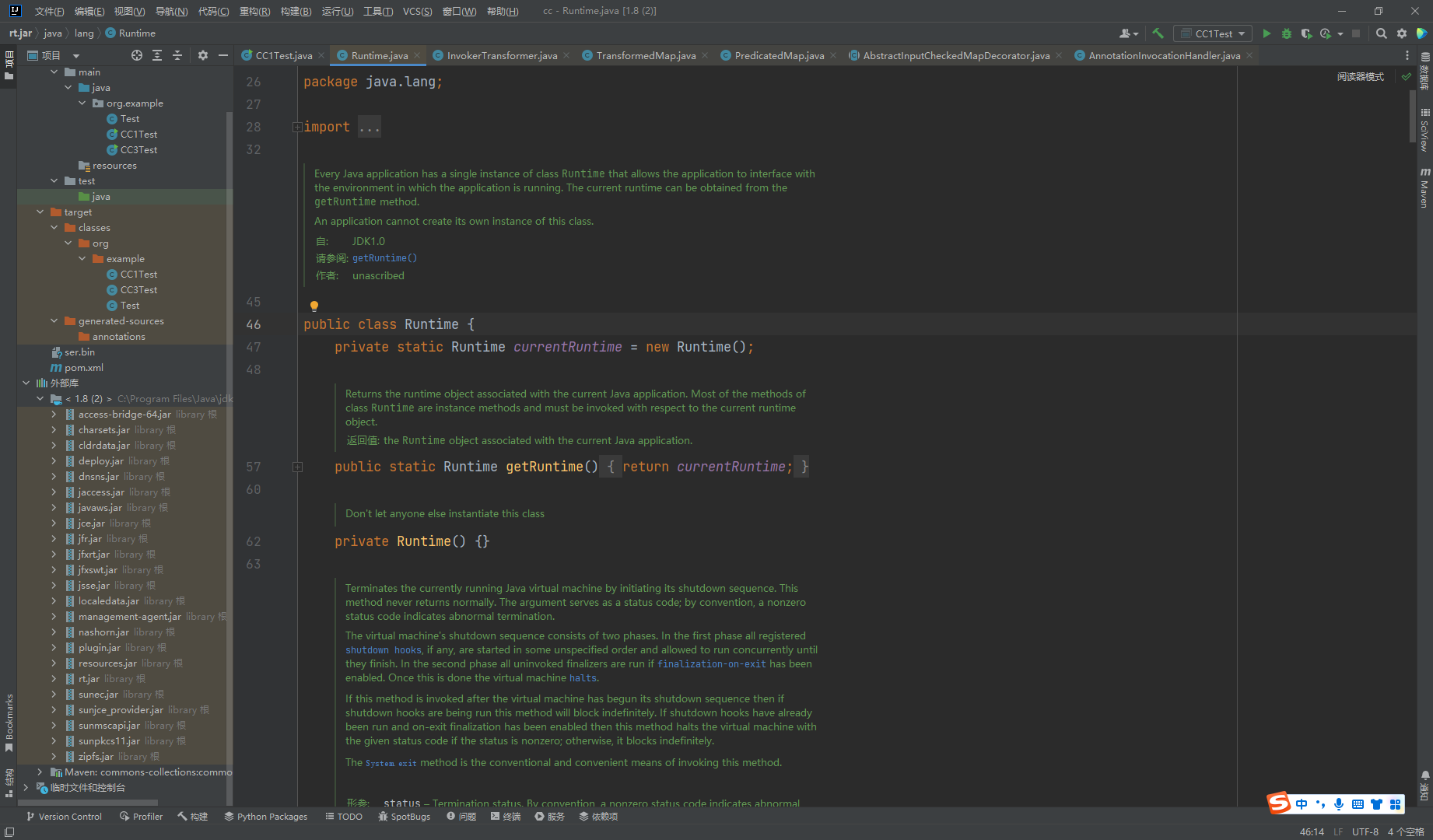Click the halts doc link
Screen dimensions: 1433x840
click(x=583, y=678)
